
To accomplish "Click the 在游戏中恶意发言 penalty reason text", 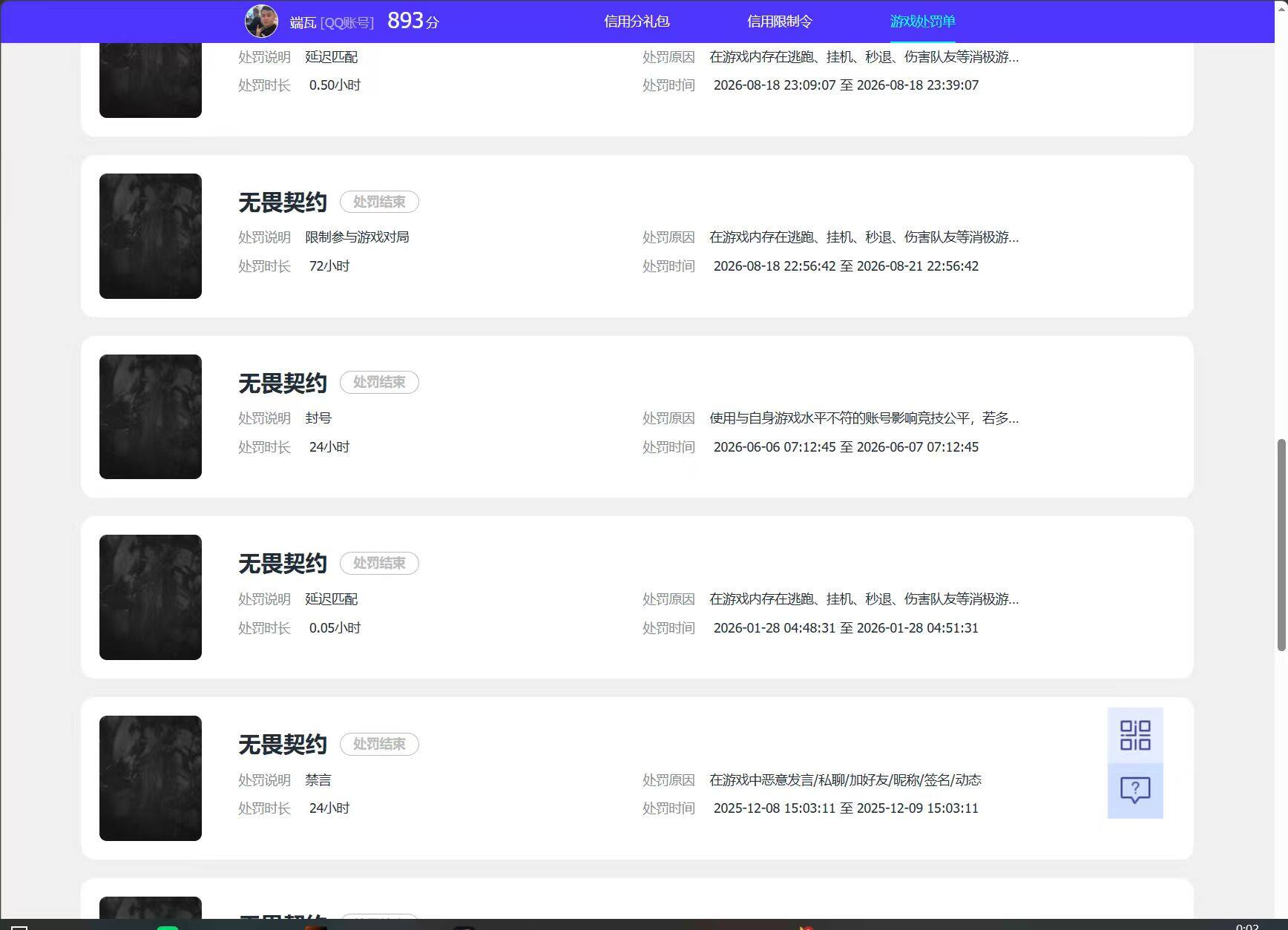I will point(845,780).
